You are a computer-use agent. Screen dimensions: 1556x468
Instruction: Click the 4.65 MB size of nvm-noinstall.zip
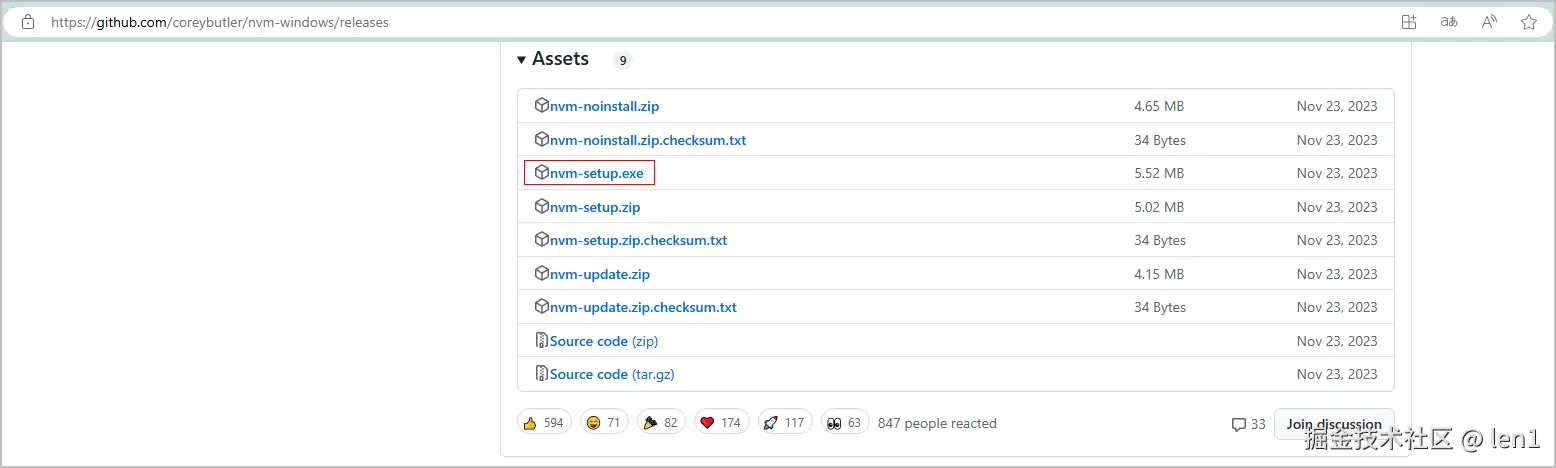[x=1159, y=106]
